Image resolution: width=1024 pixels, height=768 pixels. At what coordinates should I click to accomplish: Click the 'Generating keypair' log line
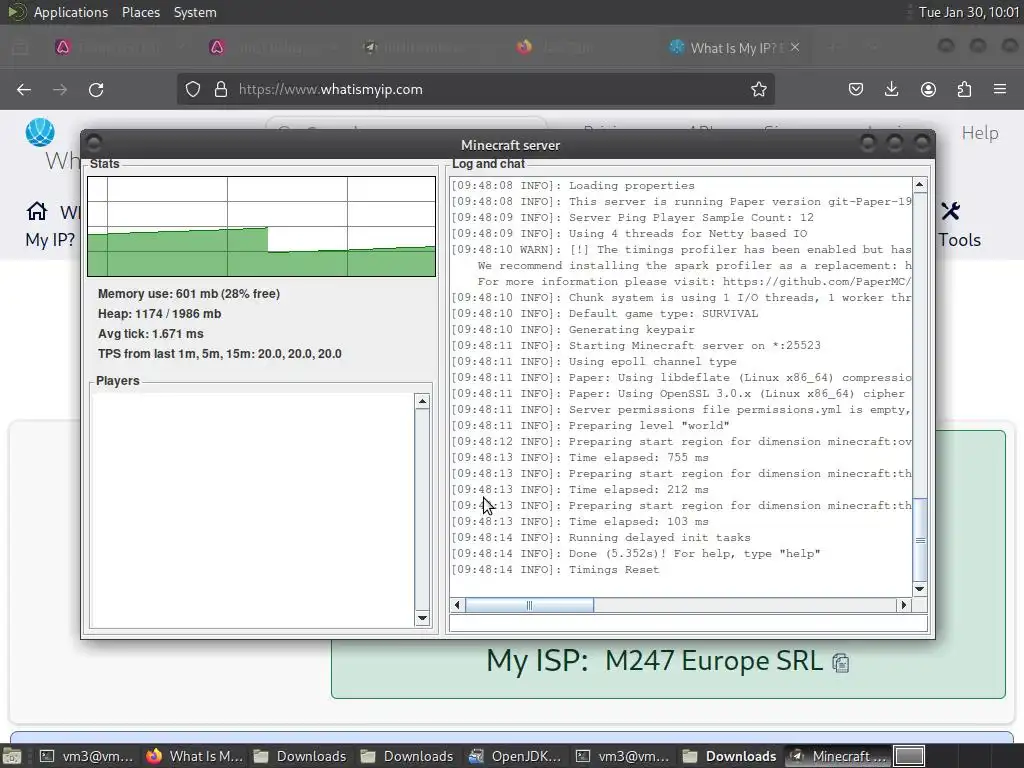573,330
